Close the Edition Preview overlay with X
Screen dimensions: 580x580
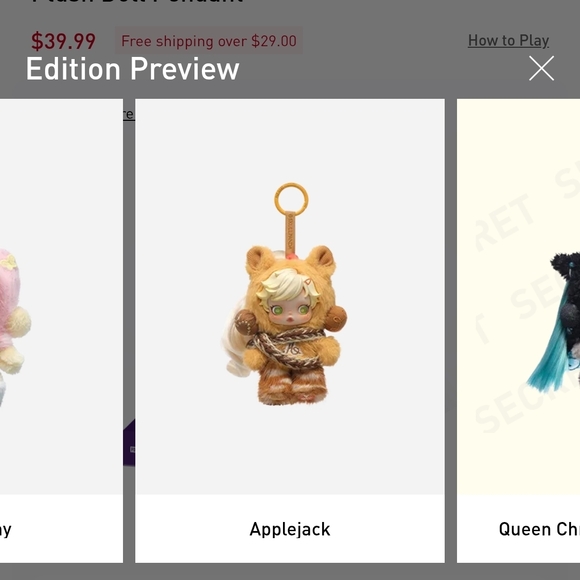tap(541, 68)
